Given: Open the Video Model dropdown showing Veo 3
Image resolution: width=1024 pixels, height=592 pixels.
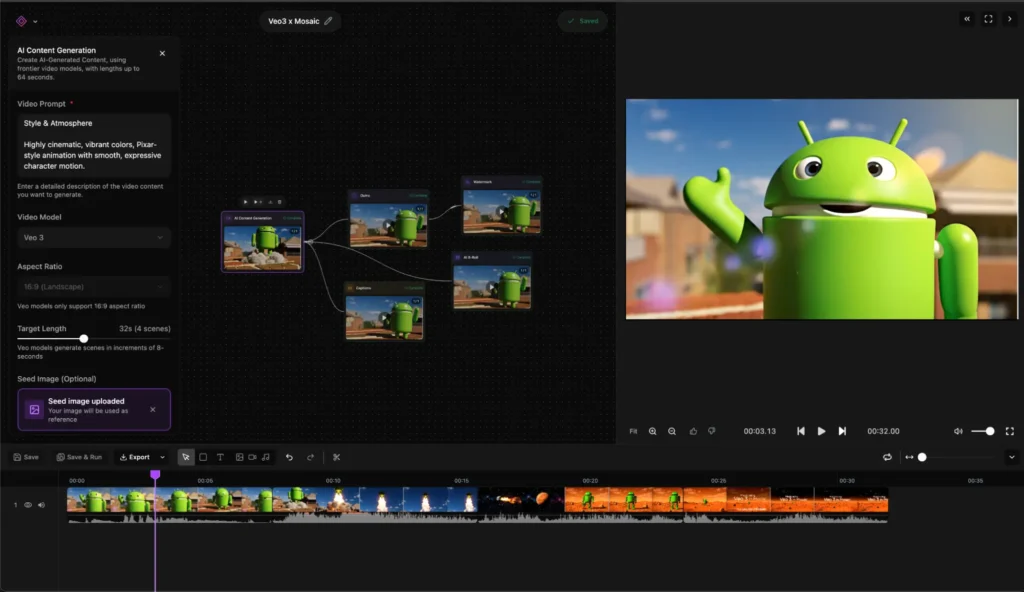Looking at the screenshot, I should [93, 237].
